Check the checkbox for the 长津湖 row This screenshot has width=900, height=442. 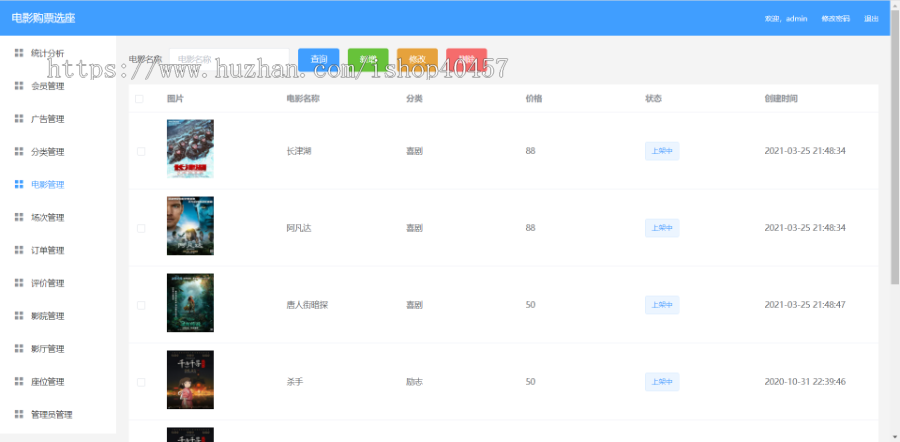(141, 151)
